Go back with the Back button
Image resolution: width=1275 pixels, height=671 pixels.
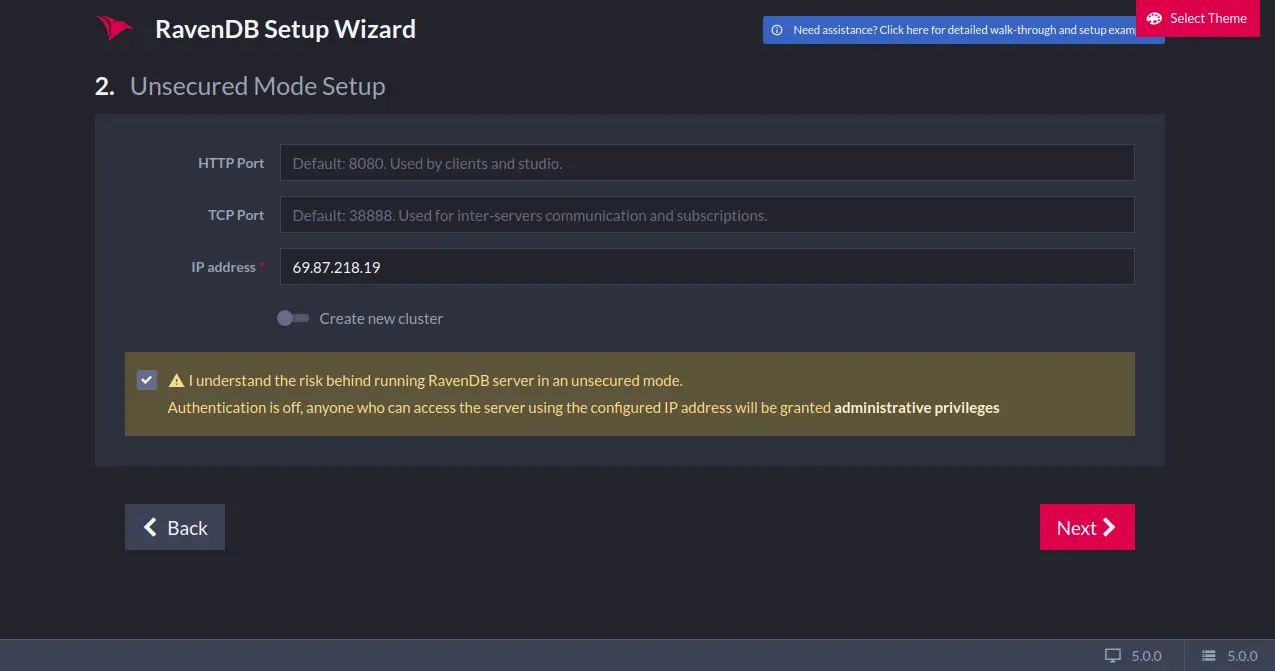point(175,527)
